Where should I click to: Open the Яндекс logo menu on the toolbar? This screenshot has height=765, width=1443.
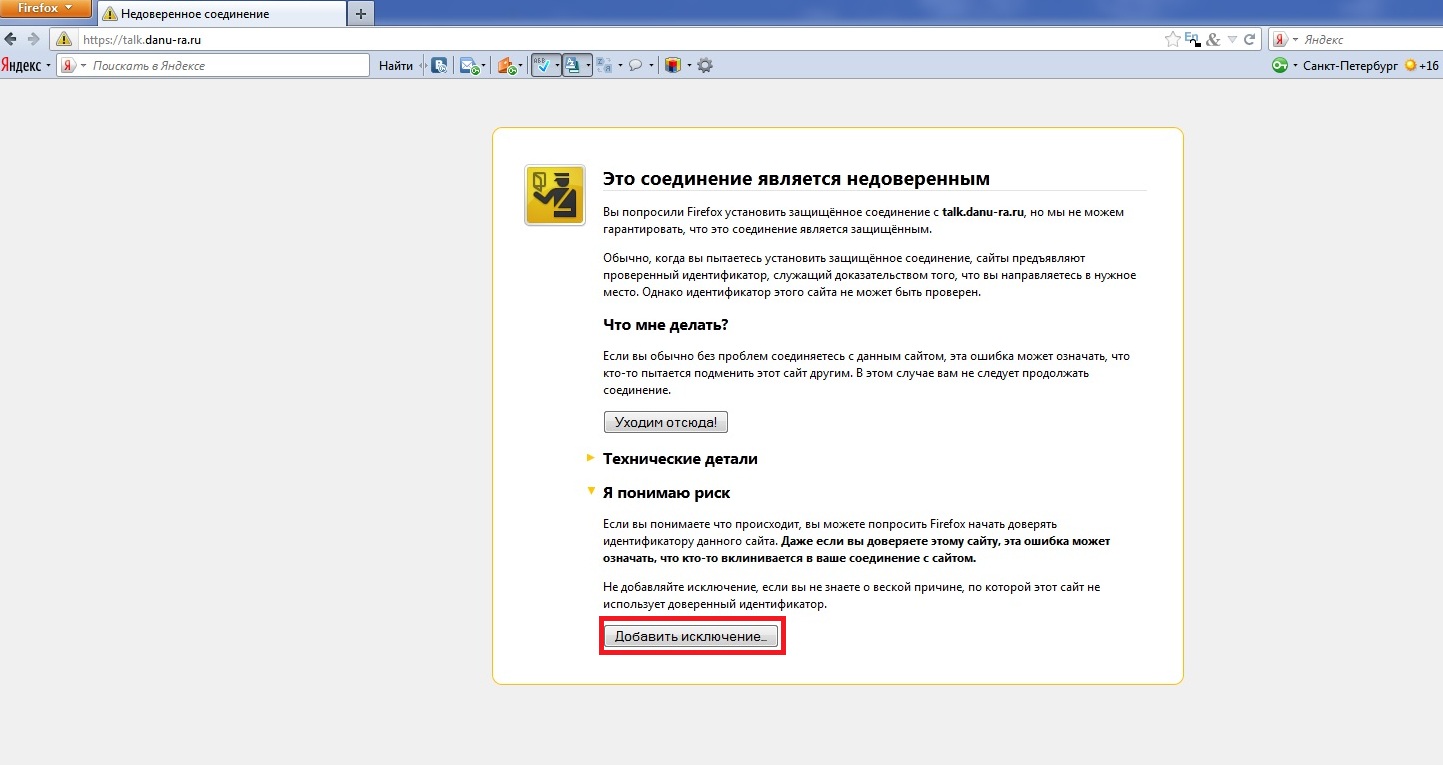click(25, 65)
